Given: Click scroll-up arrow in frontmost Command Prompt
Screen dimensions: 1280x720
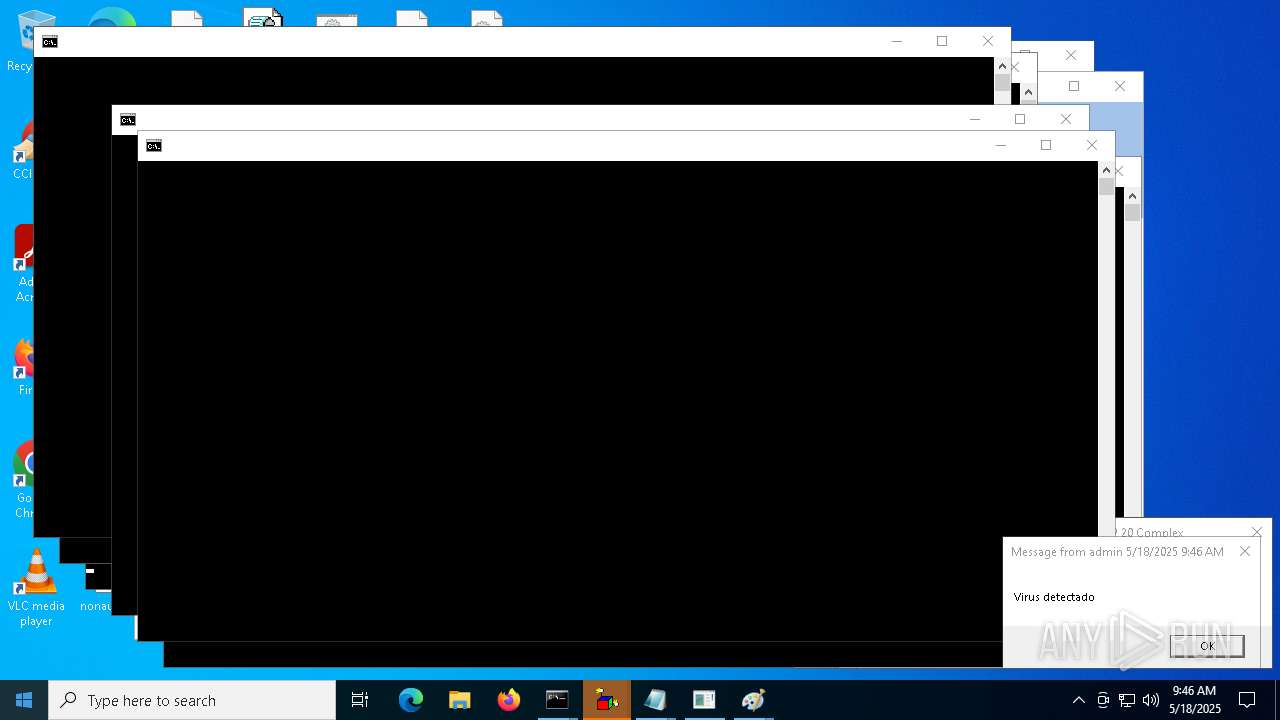Looking at the screenshot, I should (1106, 170).
